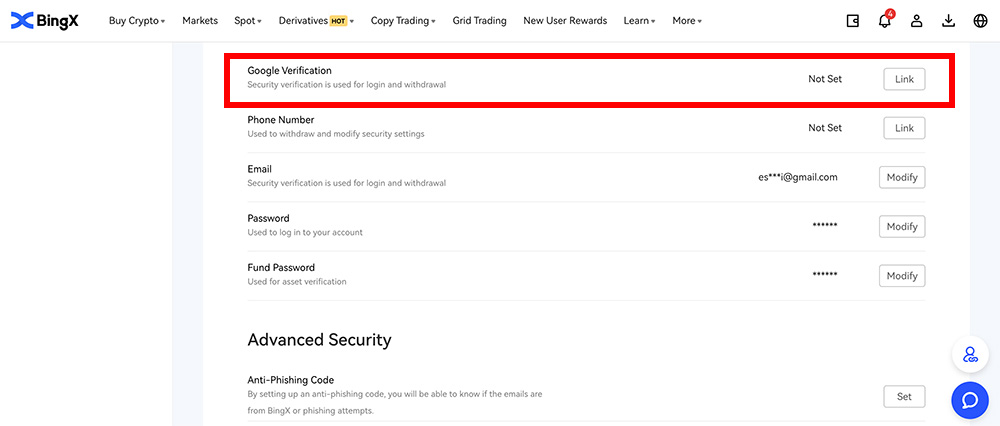The height and width of the screenshot is (426, 1000).
Task: Expand the More menu
Action: (687, 21)
